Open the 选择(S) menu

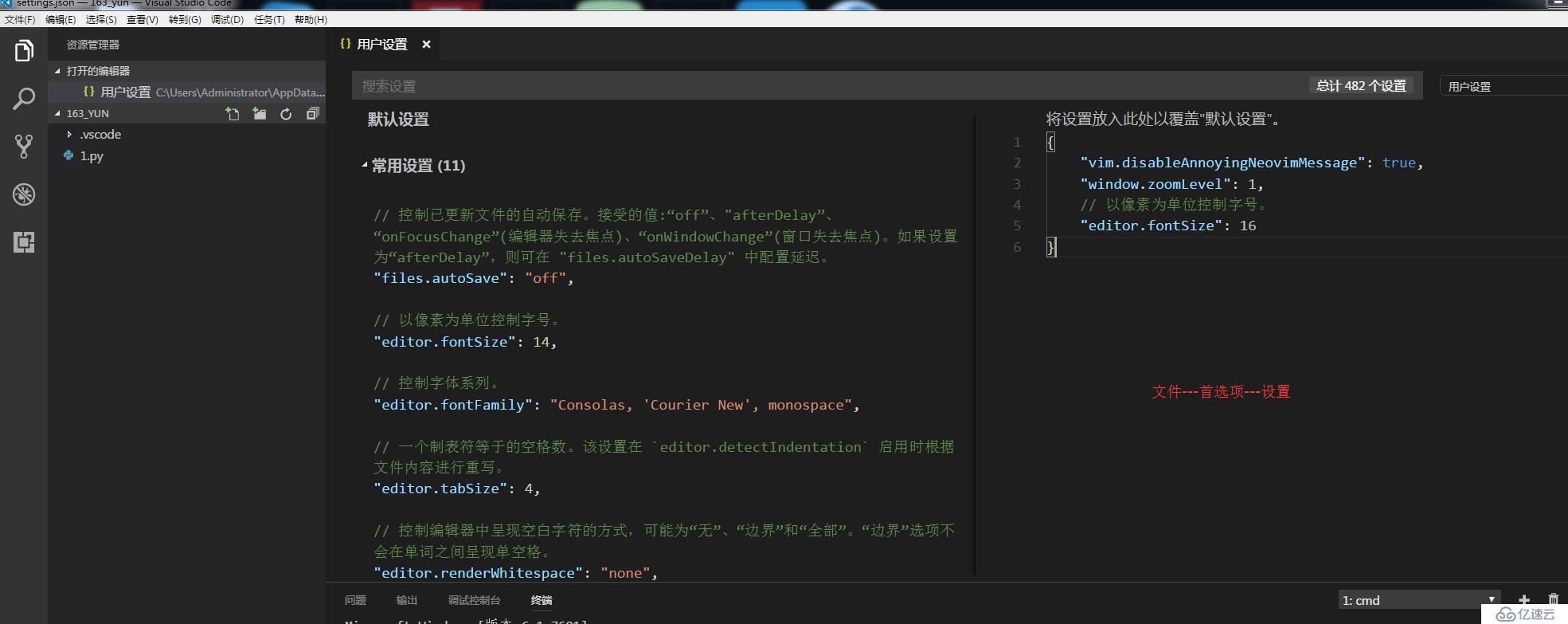[x=101, y=19]
